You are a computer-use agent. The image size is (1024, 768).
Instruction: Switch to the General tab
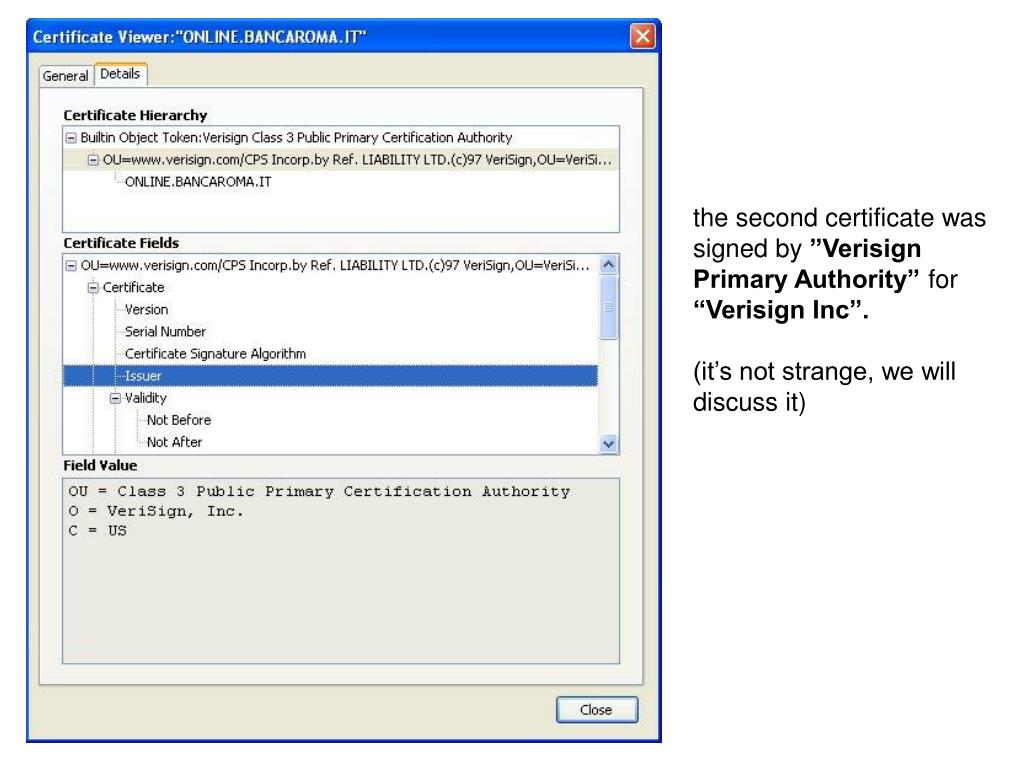click(x=65, y=76)
